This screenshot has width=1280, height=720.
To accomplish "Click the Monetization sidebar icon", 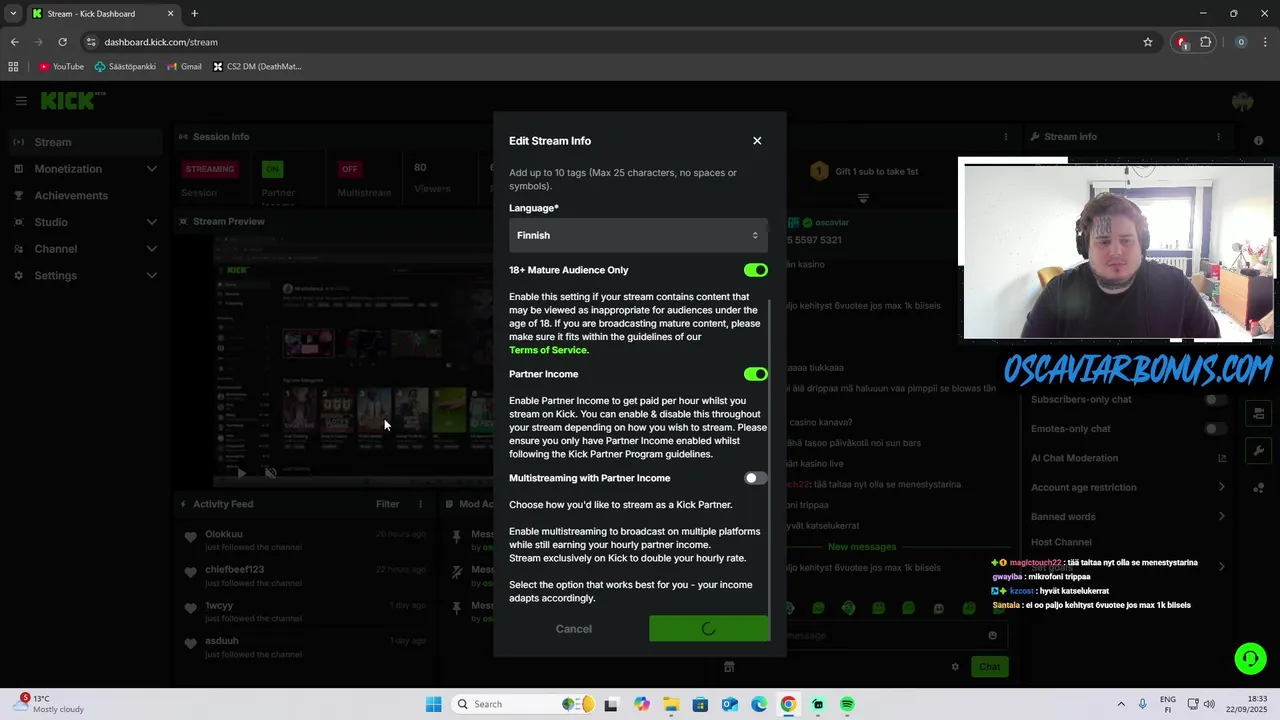I will point(18,169).
